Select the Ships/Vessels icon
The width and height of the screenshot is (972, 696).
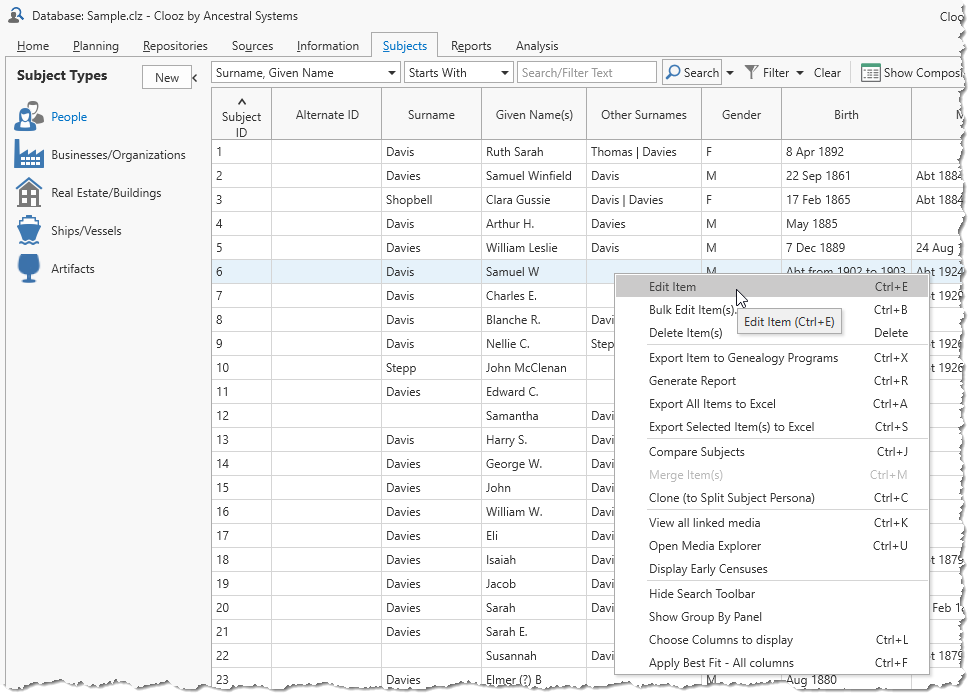coord(29,231)
